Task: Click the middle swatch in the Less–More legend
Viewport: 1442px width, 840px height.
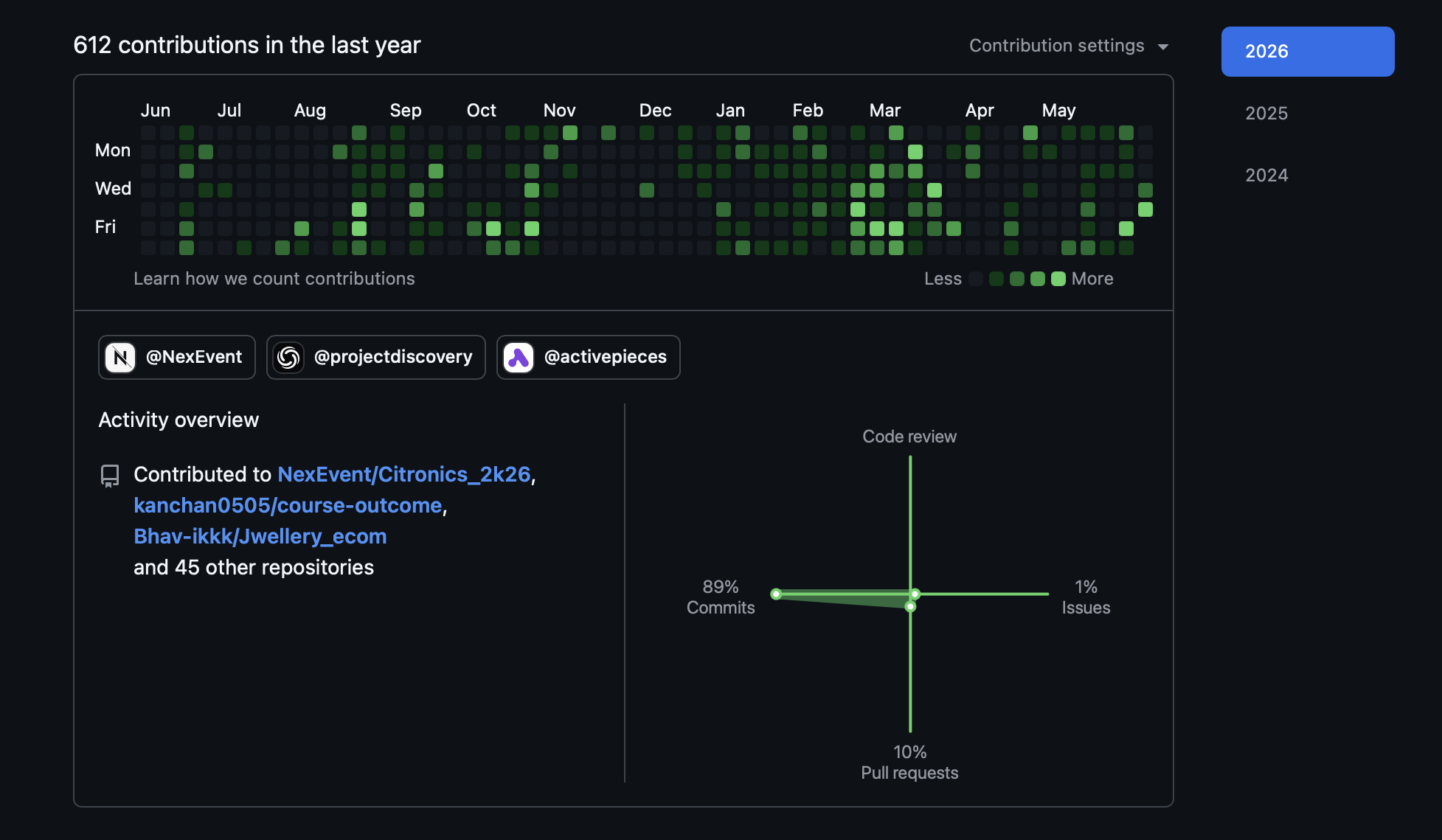Action: [1017, 279]
